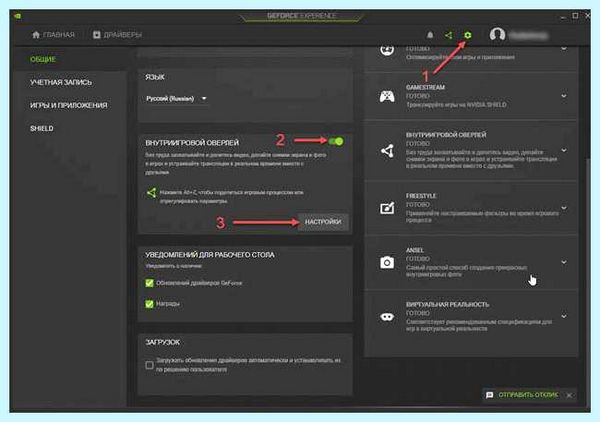
Task: Uncheck GeForce driver updates notification checkbox
Action: (149, 283)
